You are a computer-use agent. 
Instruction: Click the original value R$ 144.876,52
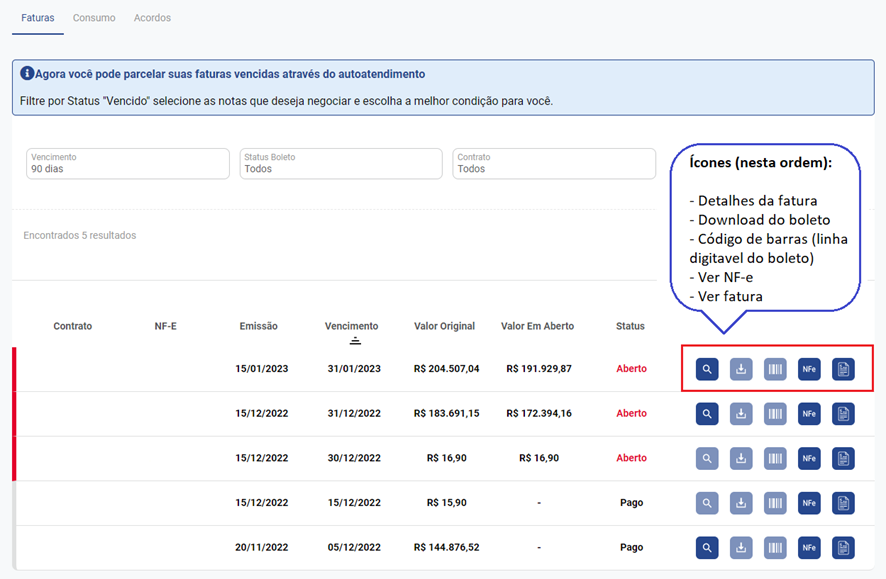point(446,547)
